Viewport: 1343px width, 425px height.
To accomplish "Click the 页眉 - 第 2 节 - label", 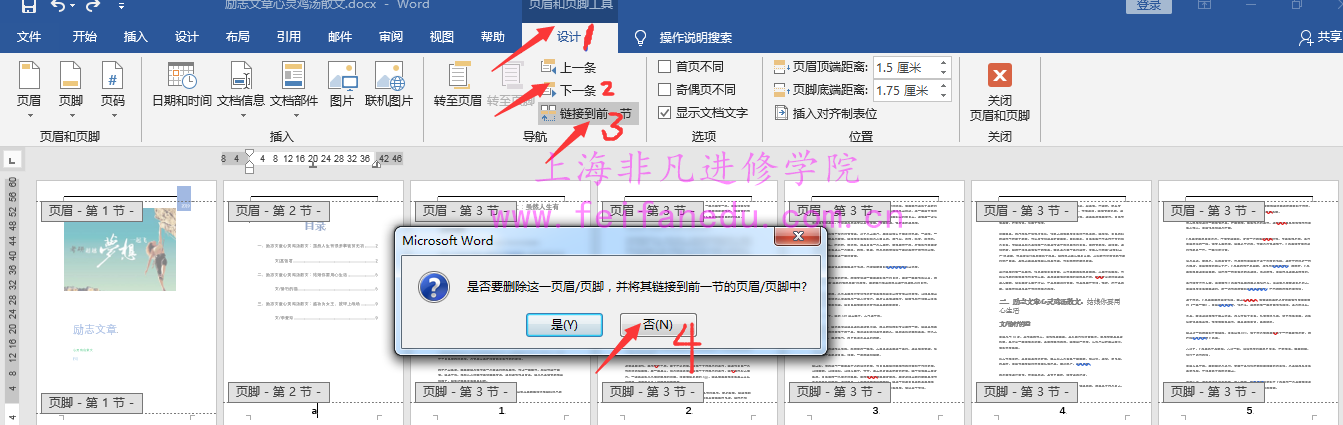I will (278, 211).
